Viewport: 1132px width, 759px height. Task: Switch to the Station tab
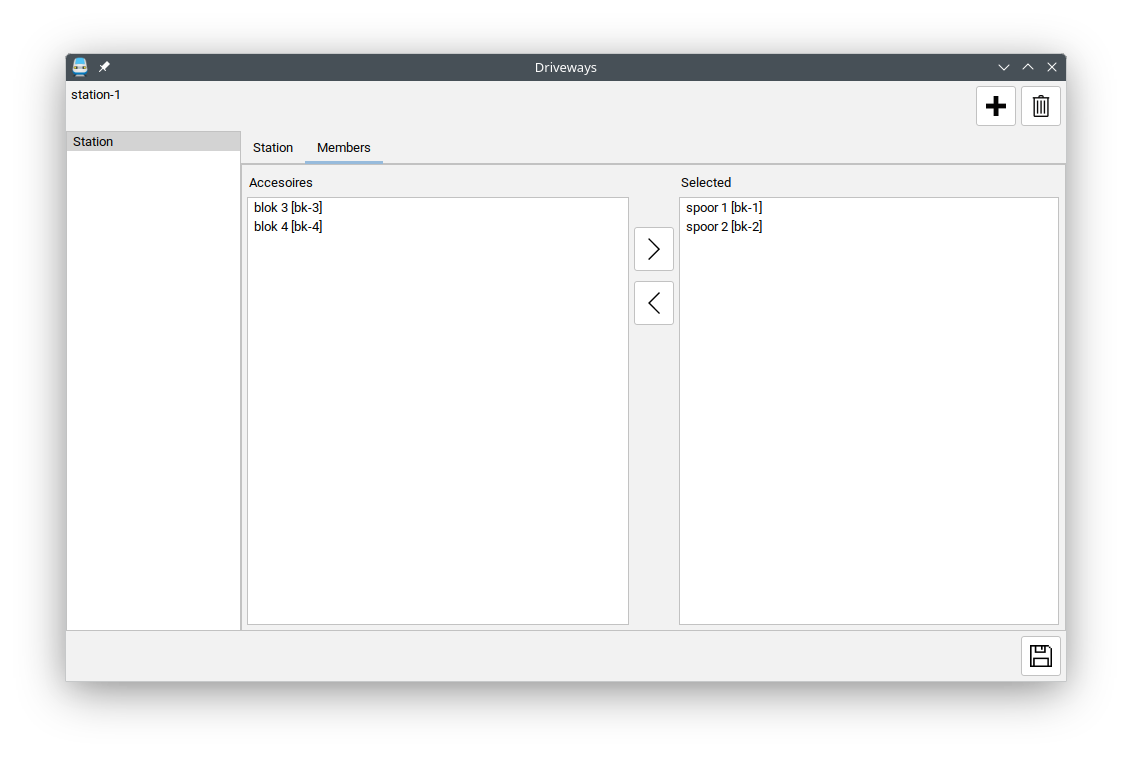pos(273,148)
